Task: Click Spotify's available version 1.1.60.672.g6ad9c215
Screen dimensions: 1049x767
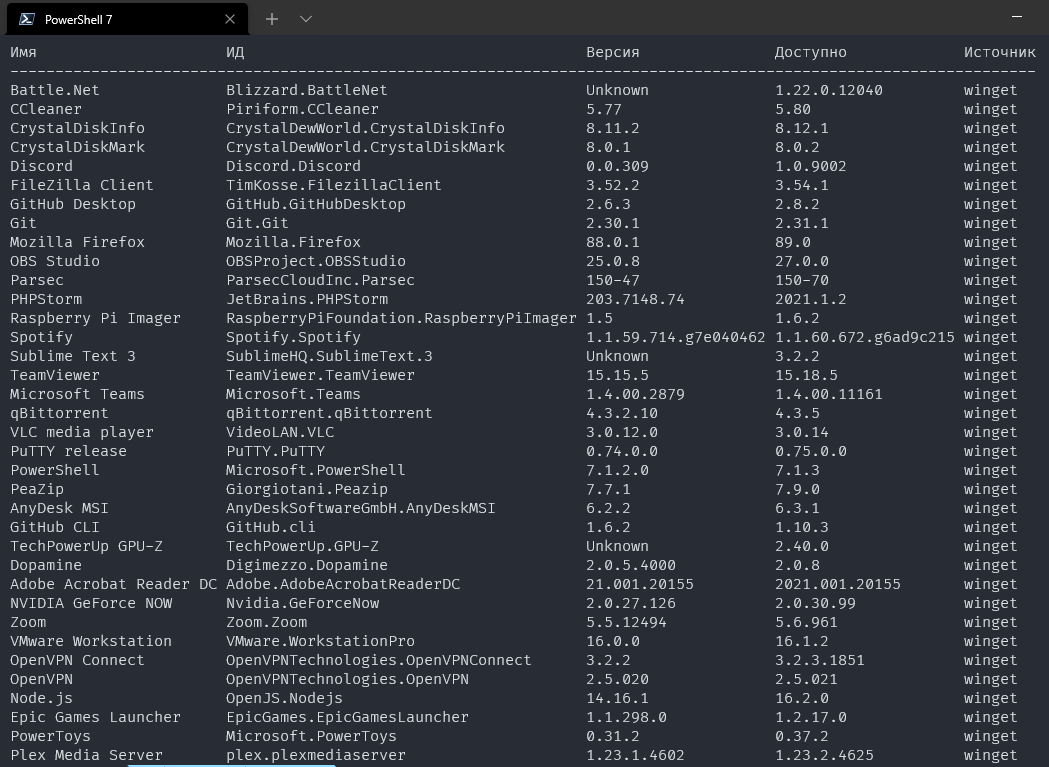Action: pos(864,337)
